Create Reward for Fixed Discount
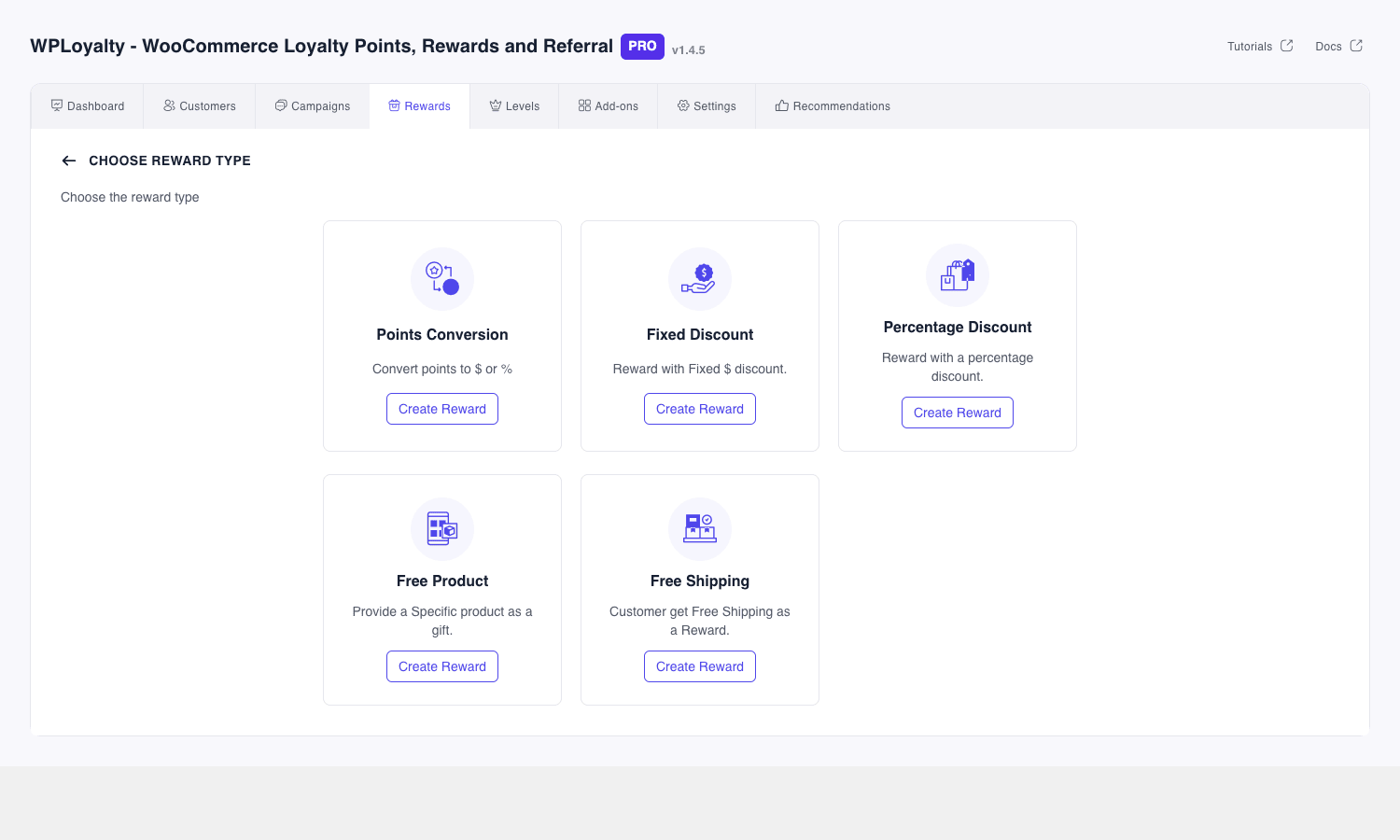The width and height of the screenshot is (1400, 840). [x=700, y=409]
